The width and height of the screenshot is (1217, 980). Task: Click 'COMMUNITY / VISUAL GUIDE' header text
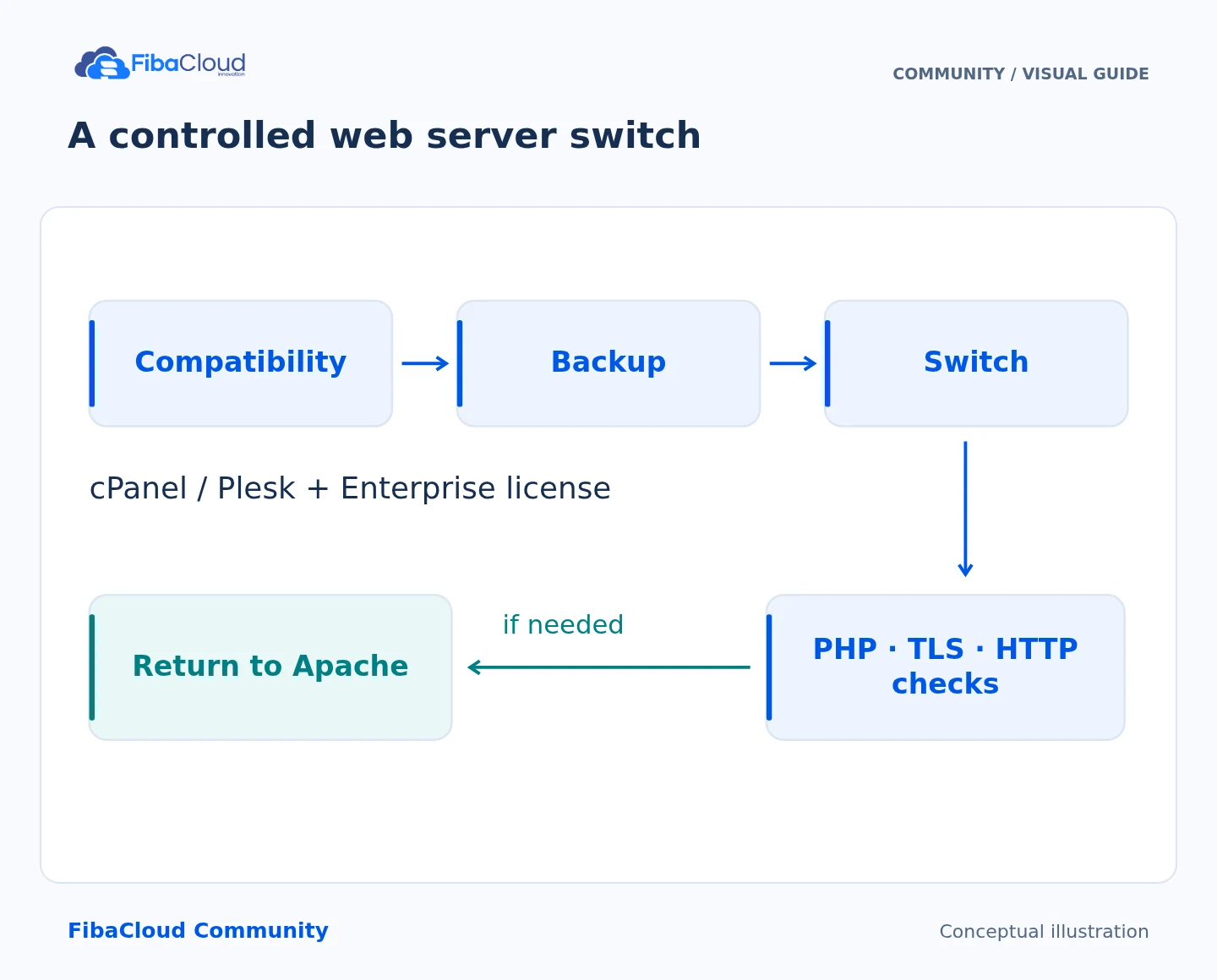click(1021, 74)
